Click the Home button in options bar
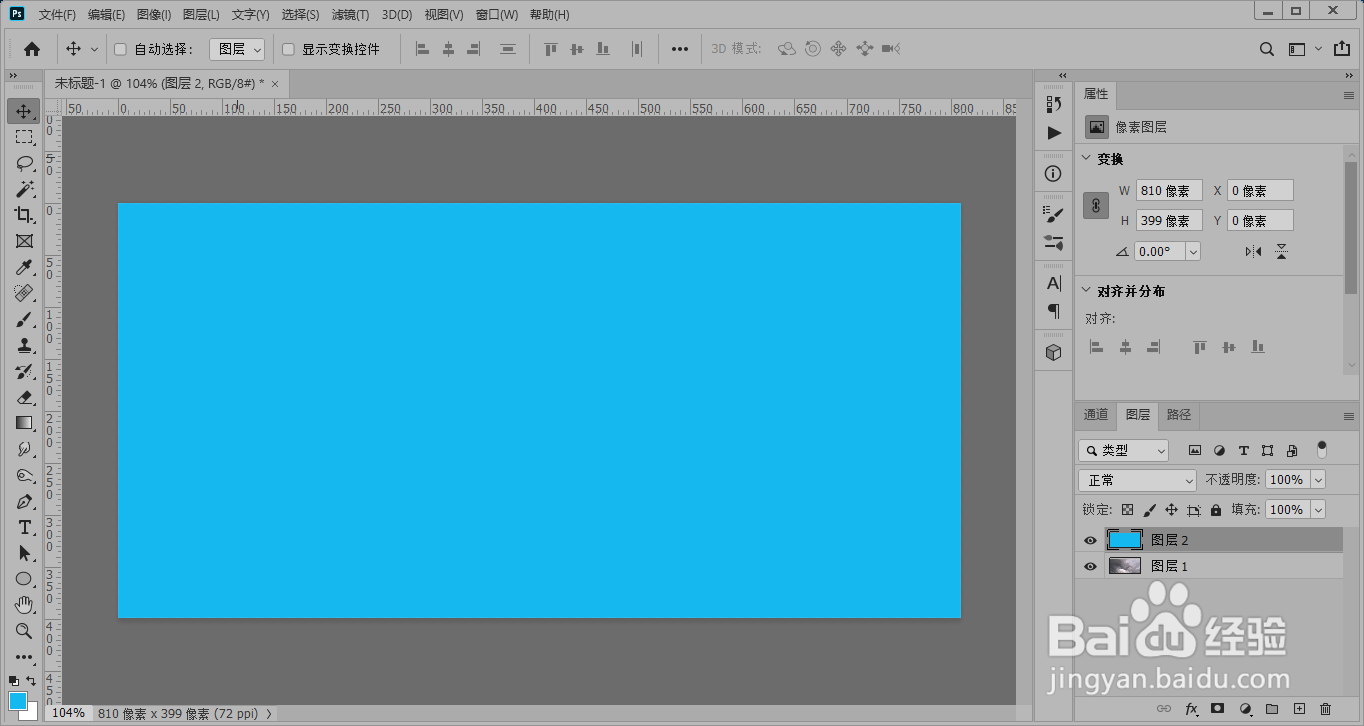 pyautogui.click(x=32, y=49)
